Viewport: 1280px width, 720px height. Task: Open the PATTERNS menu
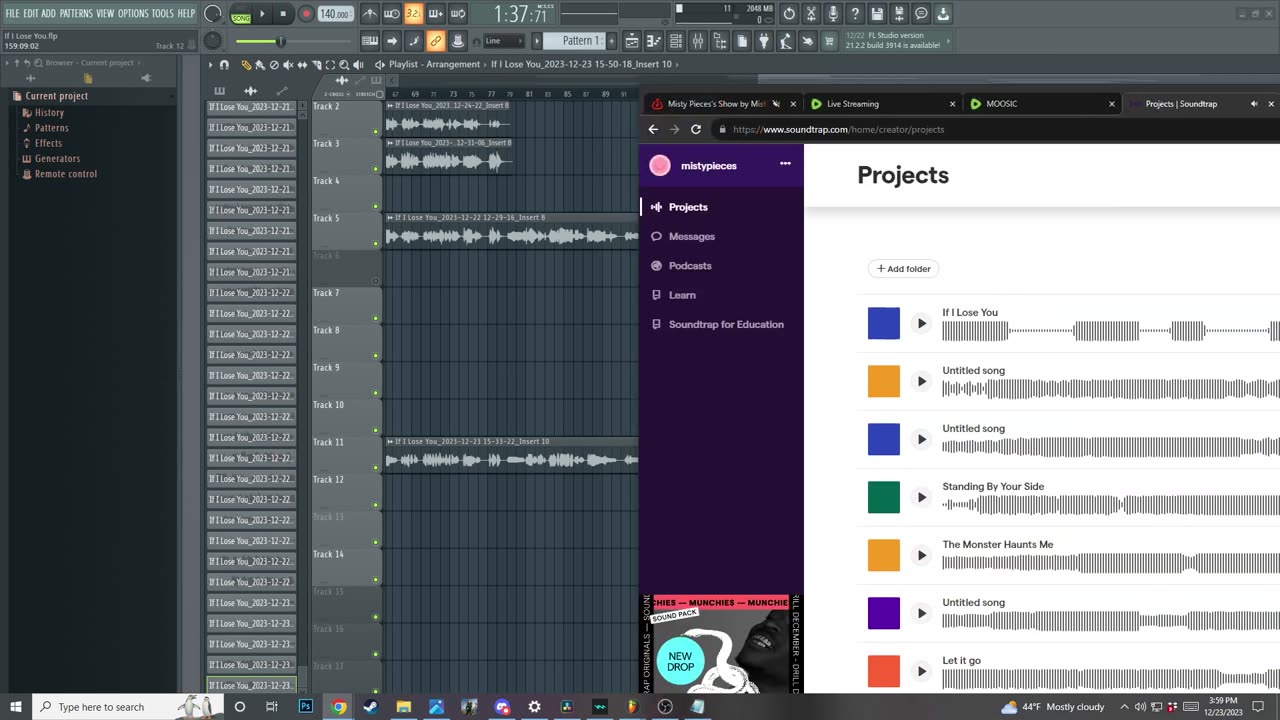pos(76,13)
